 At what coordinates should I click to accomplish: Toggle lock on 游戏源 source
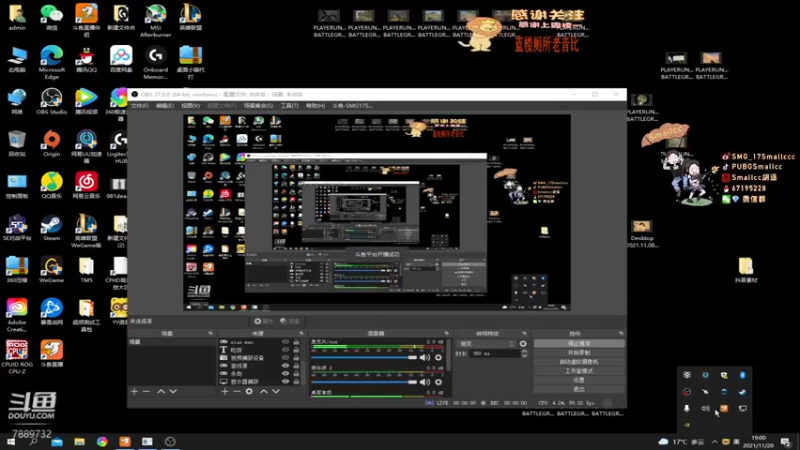tap(296, 366)
